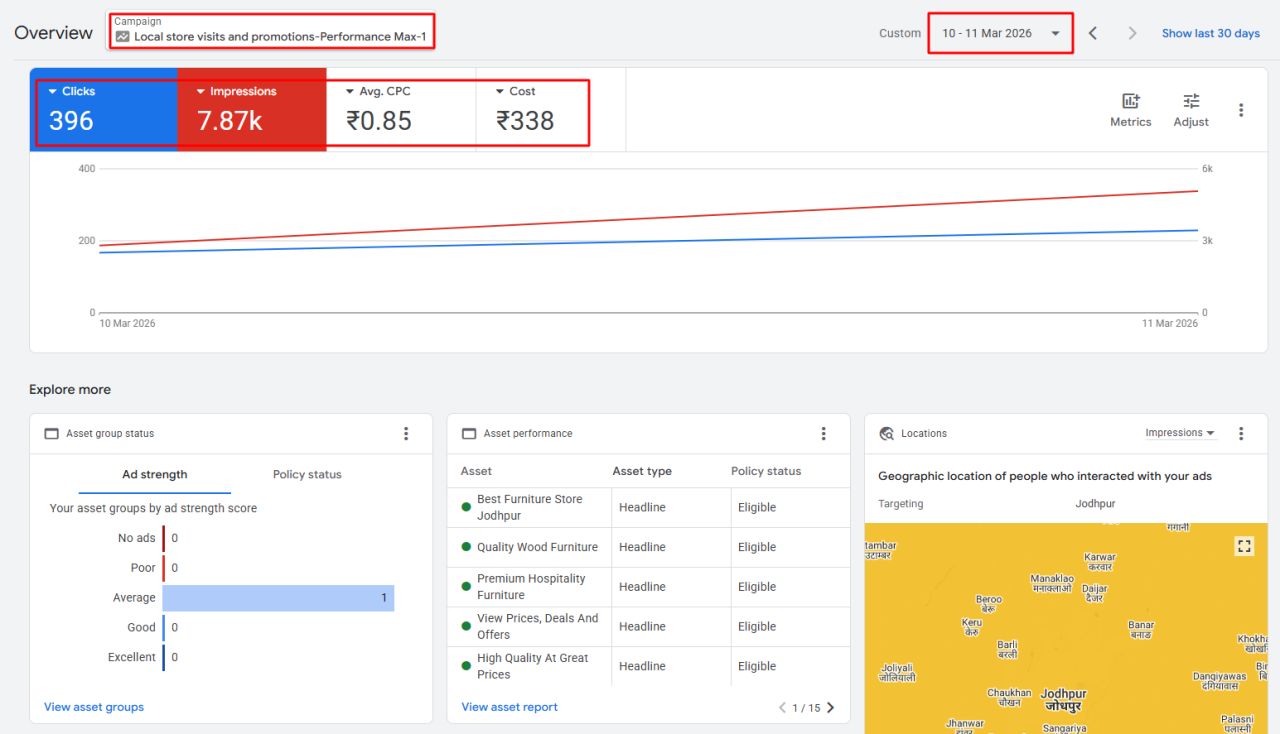
Task: Open the Adjust sliders icon
Action: (1191, 101)
